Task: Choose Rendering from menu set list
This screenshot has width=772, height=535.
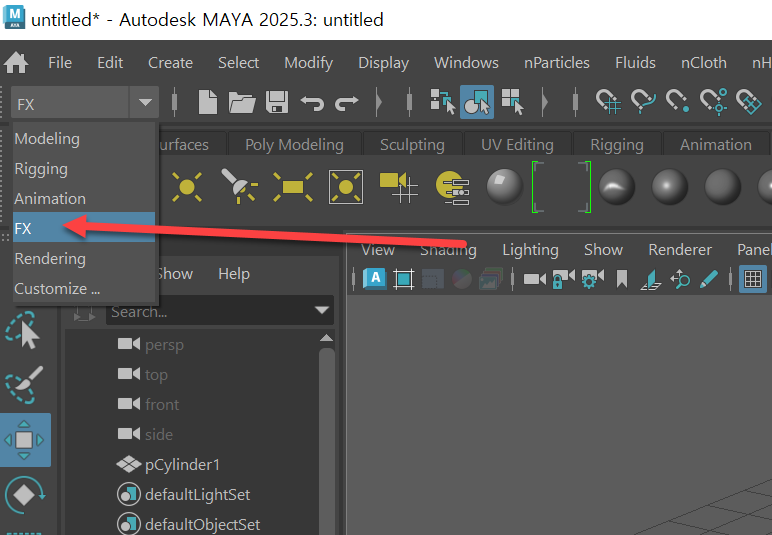Action: click(x=84, y=259)
